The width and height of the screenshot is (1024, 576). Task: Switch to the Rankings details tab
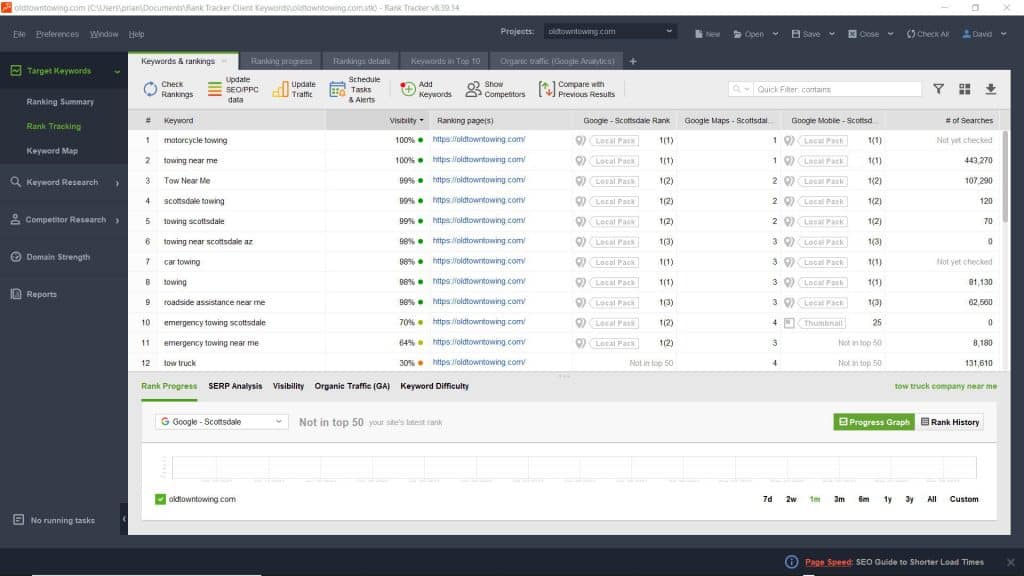(x=361, y=61)
